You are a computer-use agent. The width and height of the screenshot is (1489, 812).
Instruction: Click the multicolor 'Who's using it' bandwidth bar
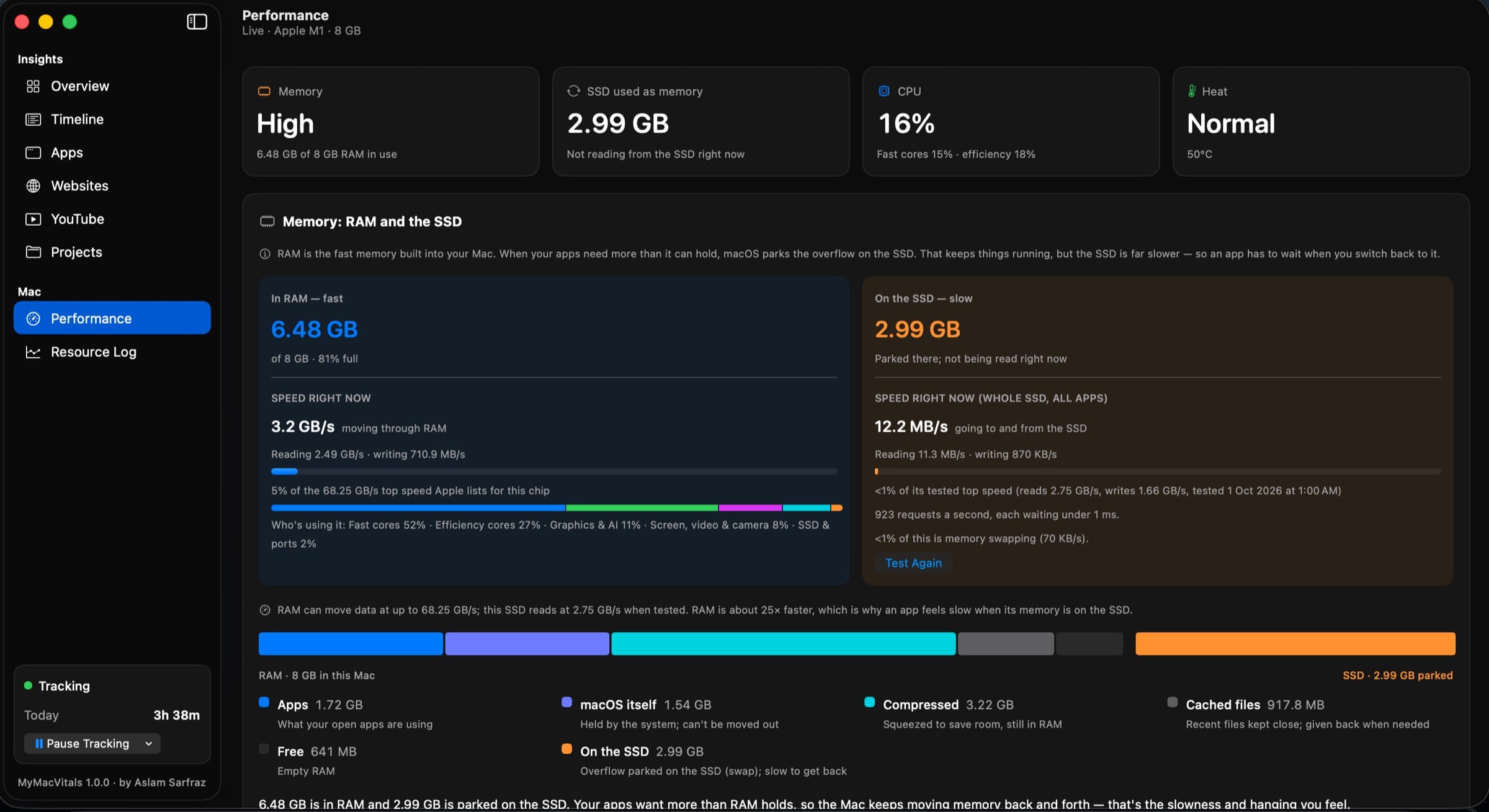click(x=557, y=508)
